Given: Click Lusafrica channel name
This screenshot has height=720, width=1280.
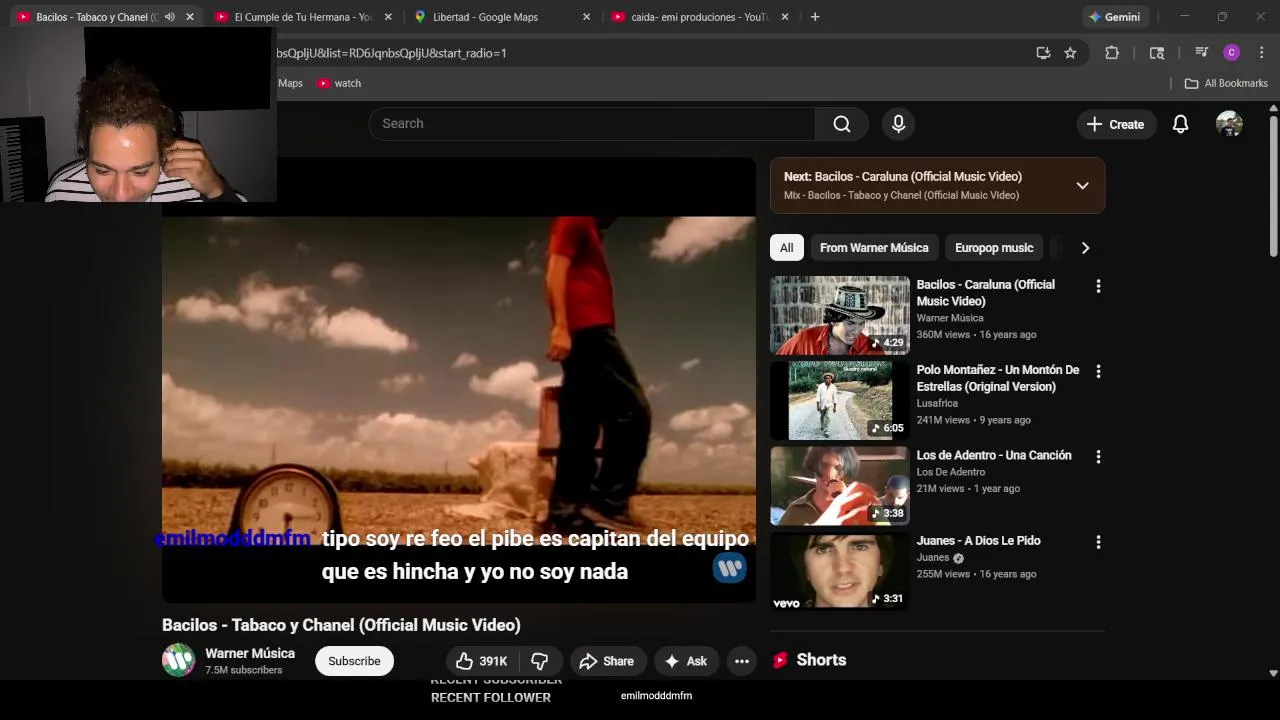Looking at the screenshot, I should (x=937, y=404).
